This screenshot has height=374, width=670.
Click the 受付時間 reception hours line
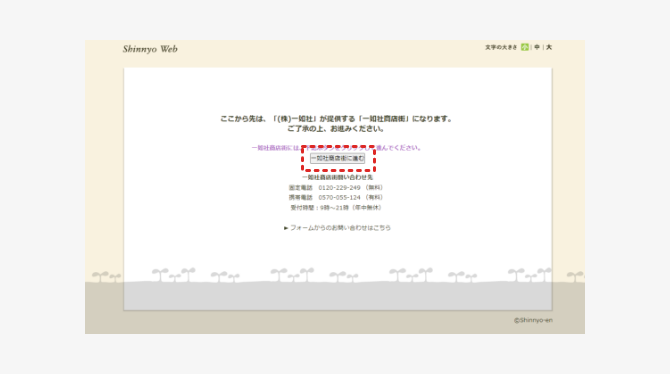(x=337, y=208)
